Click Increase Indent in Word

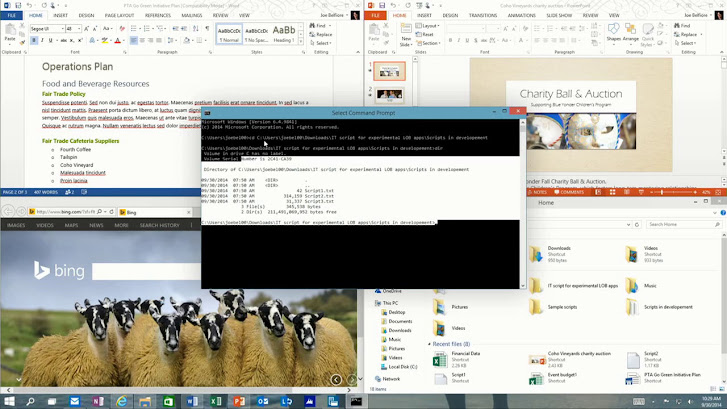pos(184,29)
